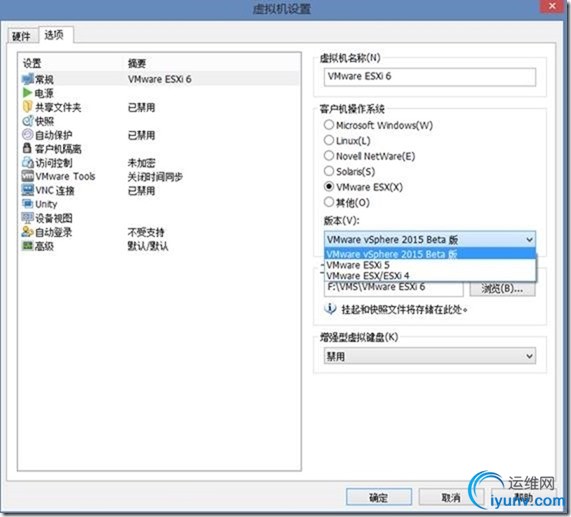Click 不受支持 summary text
571x517 pixels.
(x=146, y=232)
